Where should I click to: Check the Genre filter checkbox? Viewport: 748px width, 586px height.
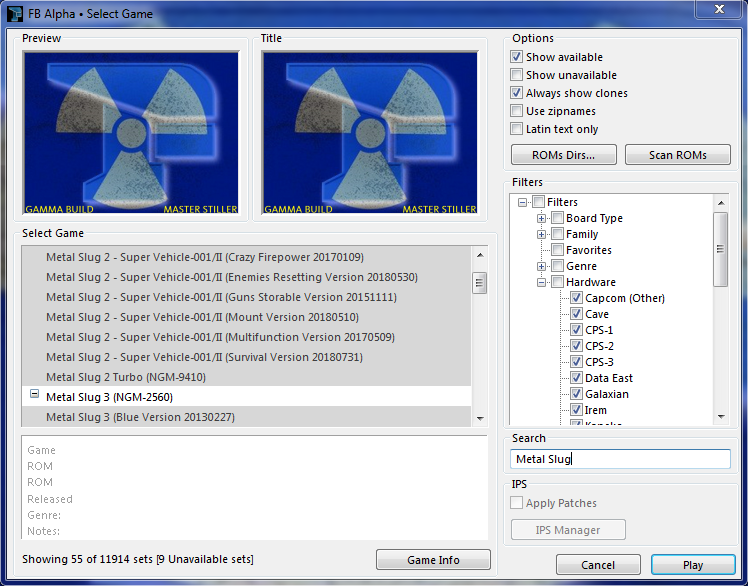tap(557, 266)
